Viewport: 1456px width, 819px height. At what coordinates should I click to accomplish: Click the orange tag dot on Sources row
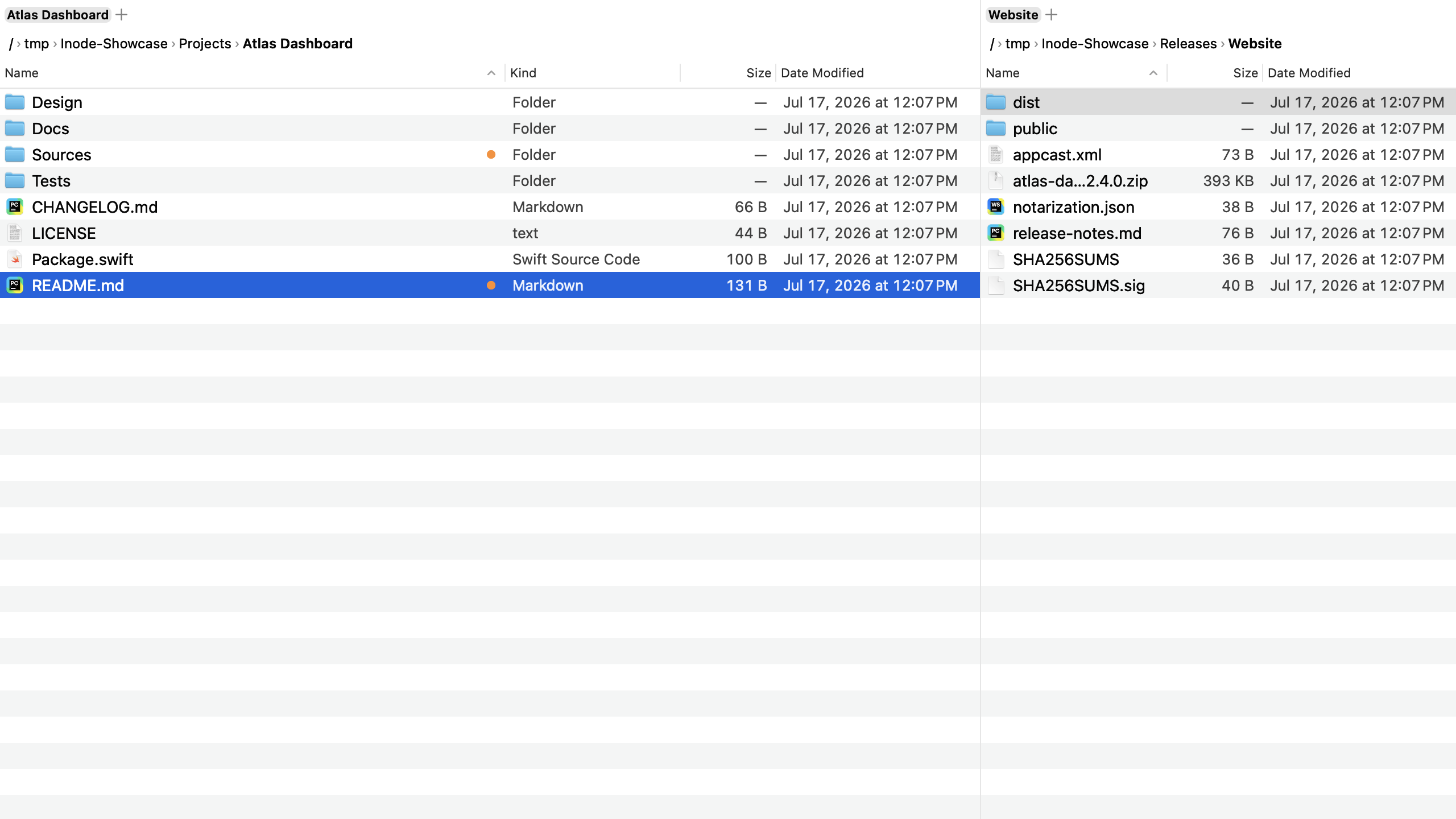click(x=491, y=155)
